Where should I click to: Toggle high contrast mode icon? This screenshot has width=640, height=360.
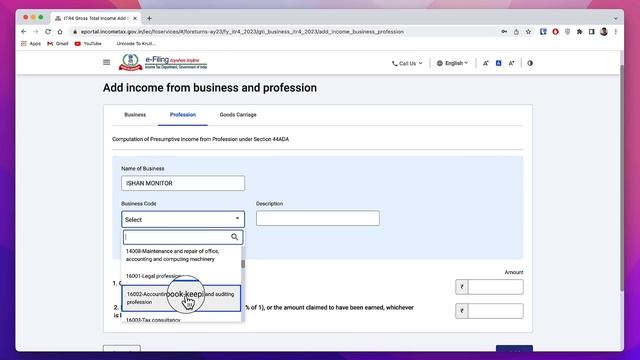click(x=530, y=63)
